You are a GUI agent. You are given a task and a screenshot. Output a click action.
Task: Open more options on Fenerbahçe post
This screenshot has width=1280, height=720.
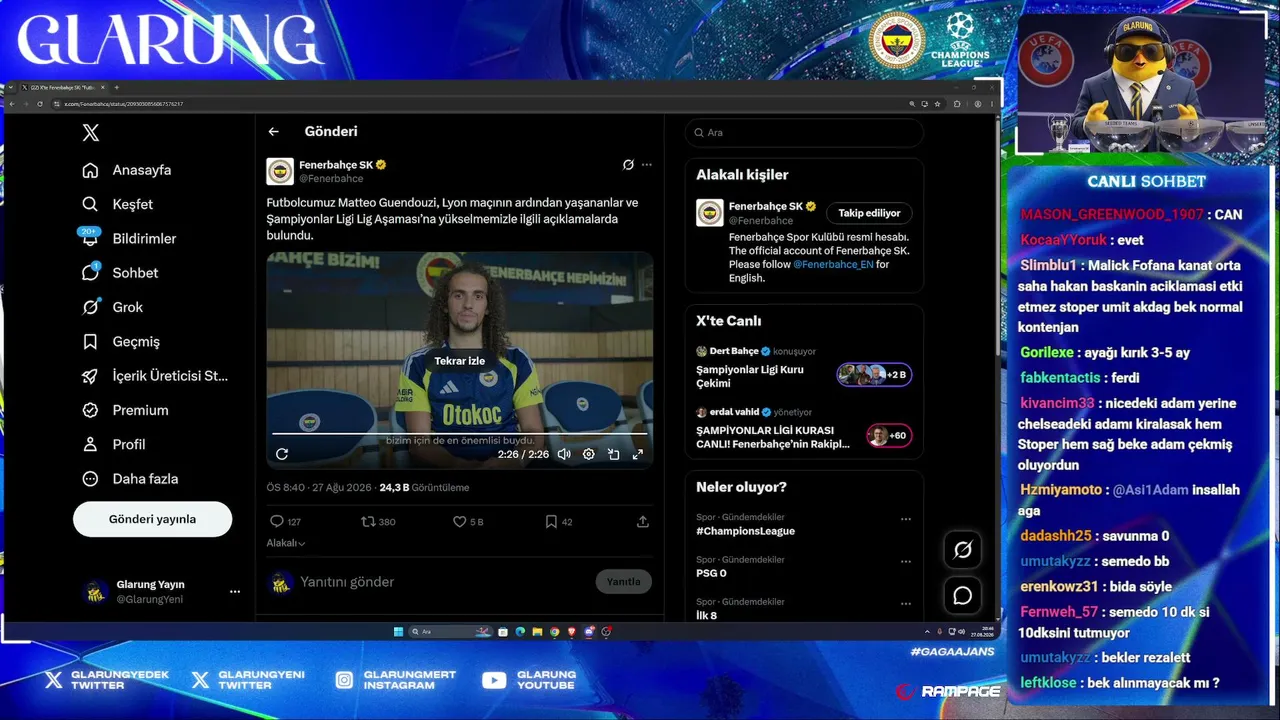pos(647,164)
